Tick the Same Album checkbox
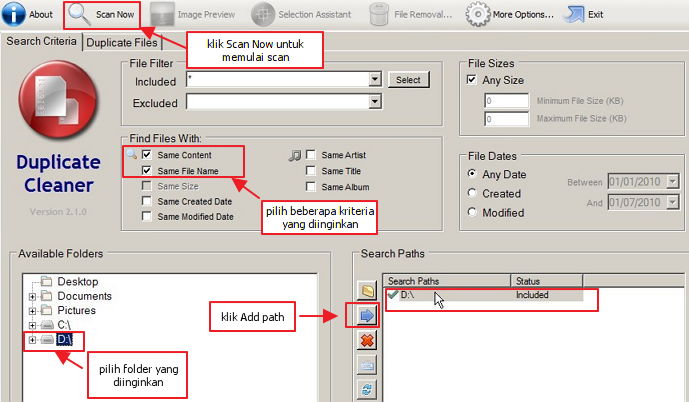 (311, 187)
